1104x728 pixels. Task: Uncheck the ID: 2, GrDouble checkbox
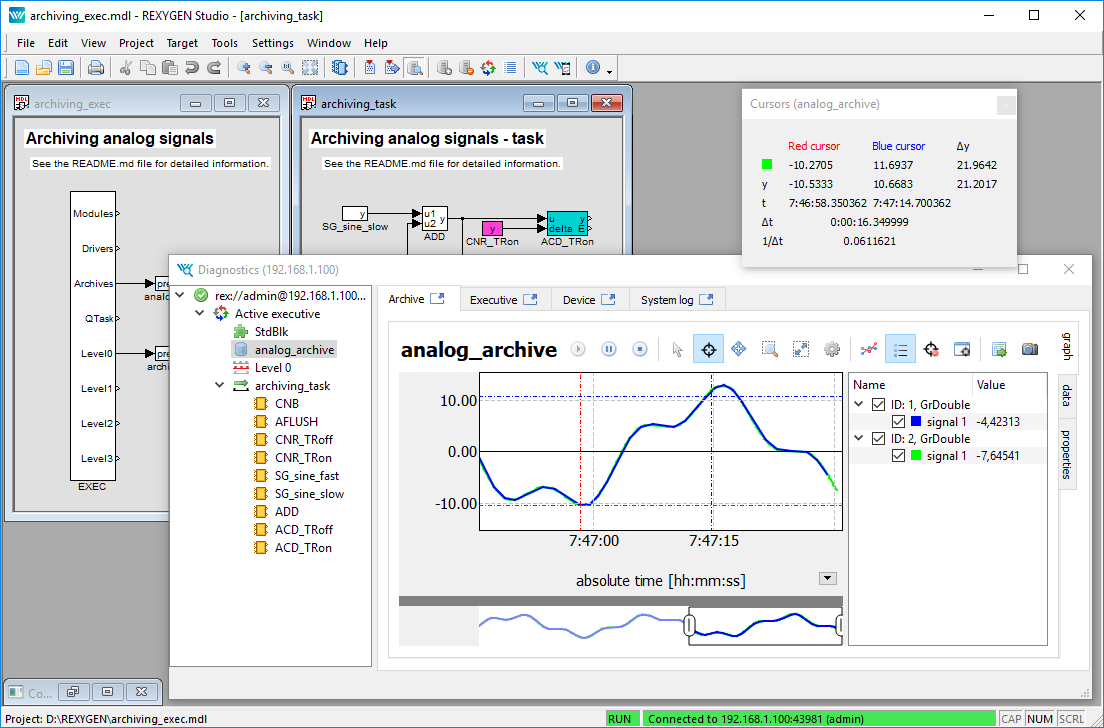coord(878,438)
